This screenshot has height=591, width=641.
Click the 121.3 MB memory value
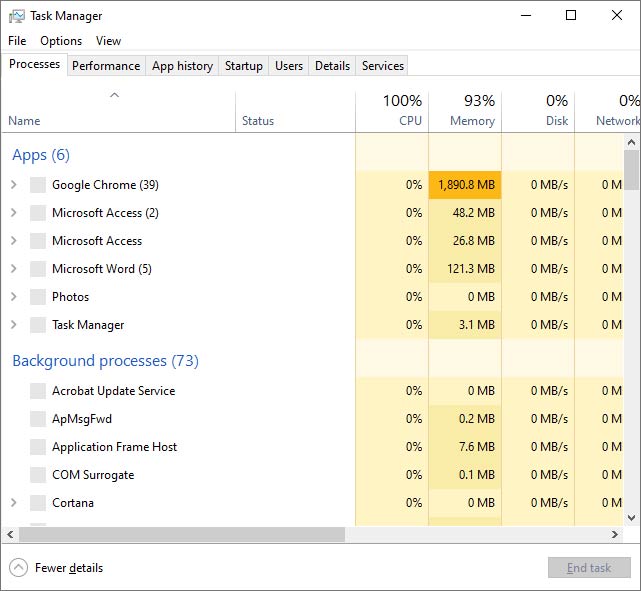point(471,269)
